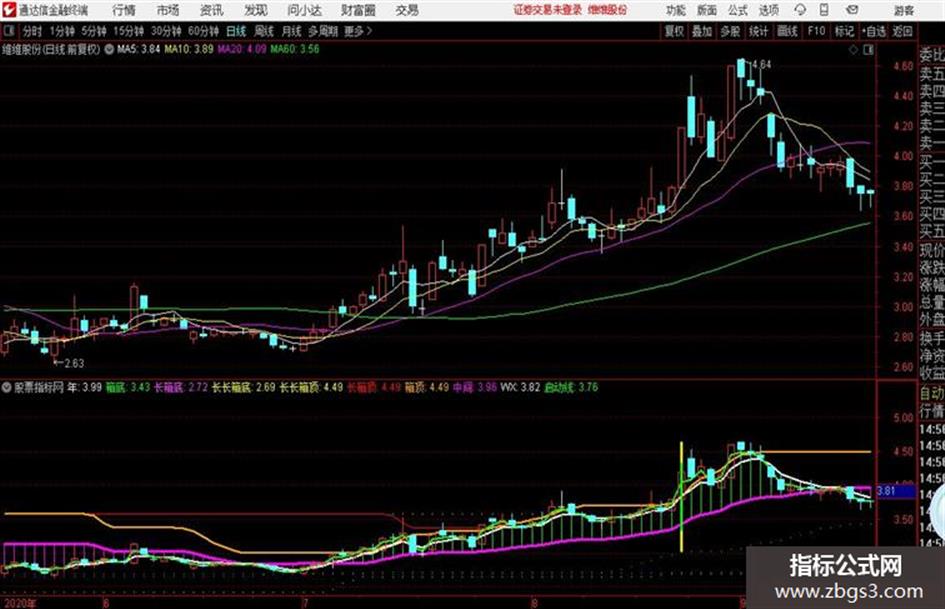Toggle right panel icon above price axis
The image size is (945, 609).
(x=868, y=50)
